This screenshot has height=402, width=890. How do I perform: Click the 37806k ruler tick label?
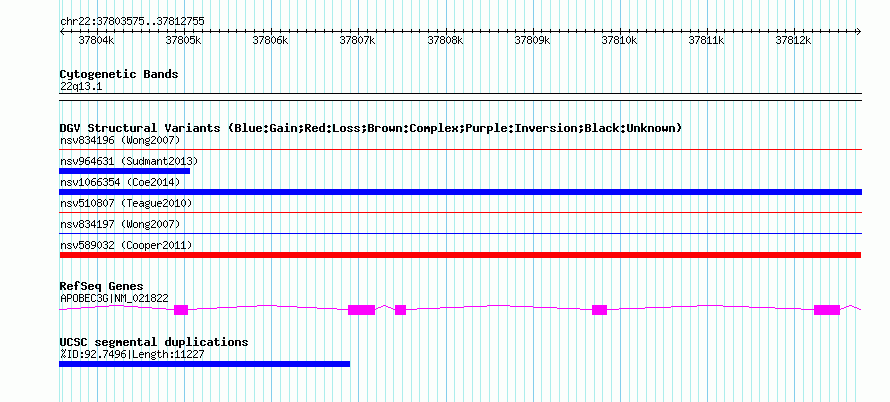[271, 40]
